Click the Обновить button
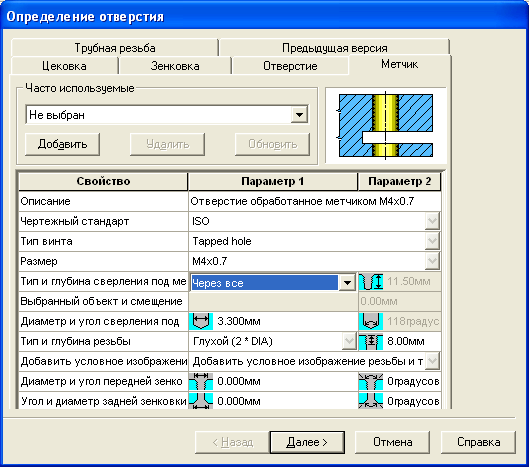The width and height of the screenshot is (529, 467). (273, 144)
